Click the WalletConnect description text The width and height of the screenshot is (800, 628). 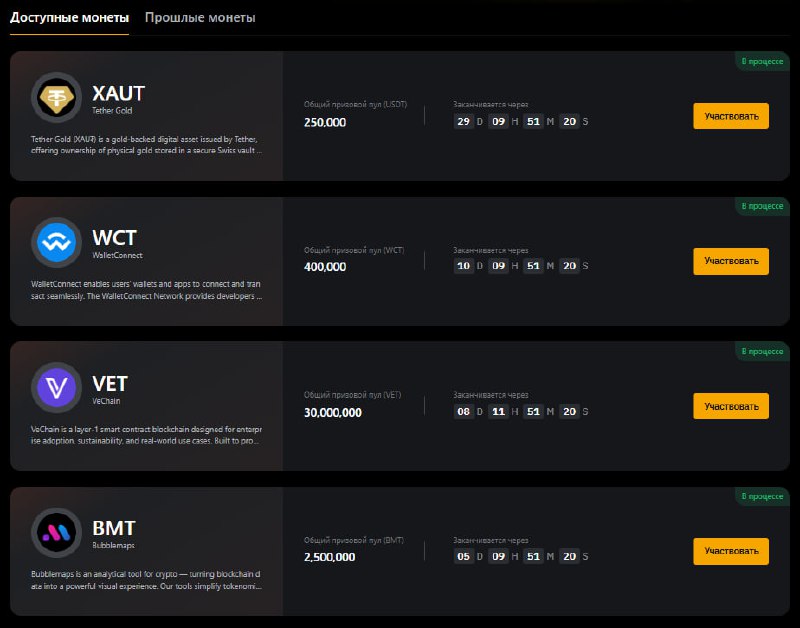pyautogui.click(x=146, y=290)
